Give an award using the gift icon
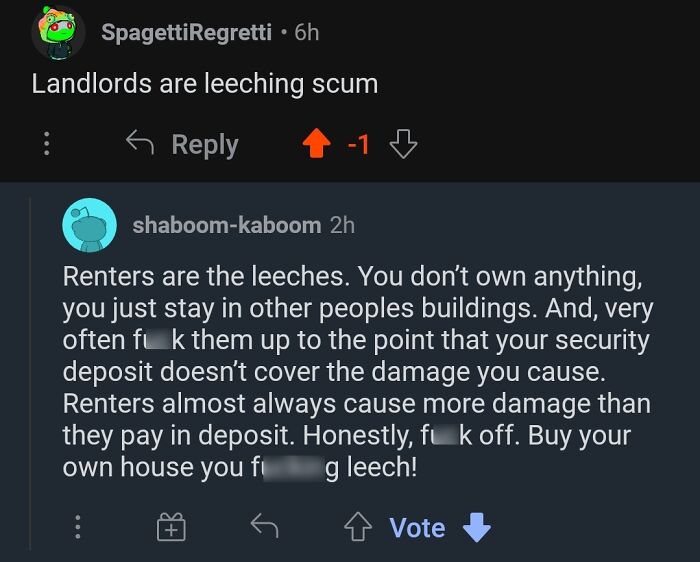This screenshot has width=700, height=562. (x=171, y=527)
